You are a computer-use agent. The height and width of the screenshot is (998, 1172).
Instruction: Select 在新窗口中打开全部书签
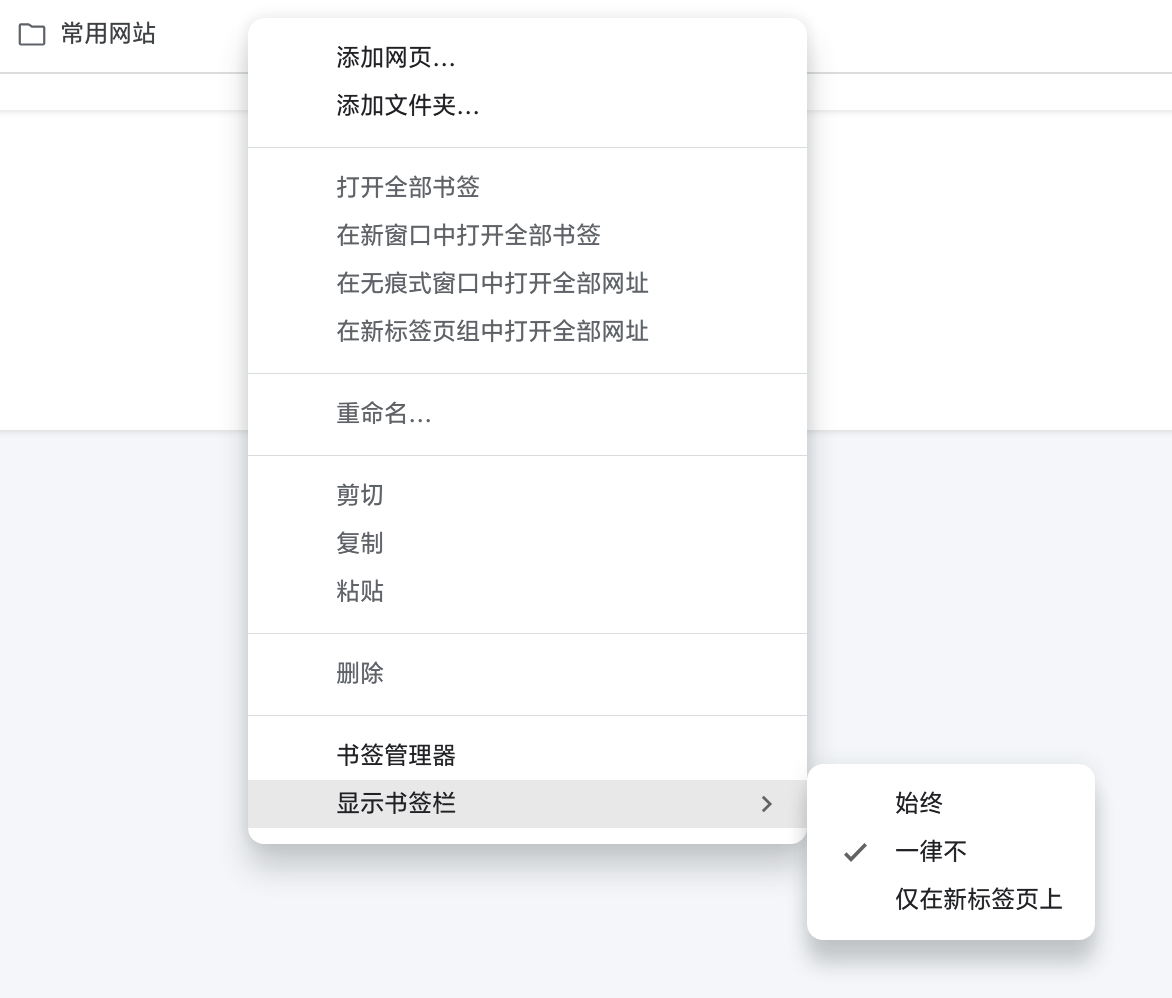[527, 235]
